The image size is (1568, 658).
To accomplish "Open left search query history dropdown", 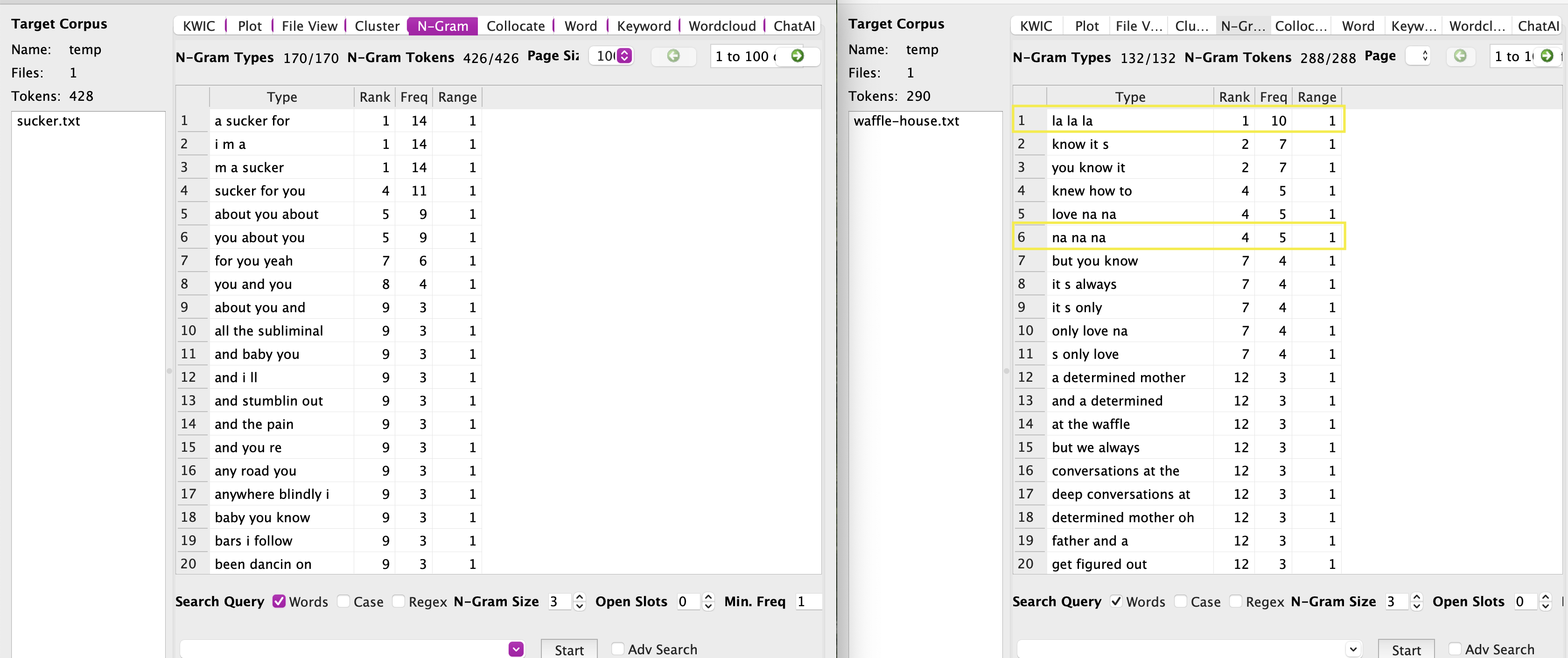I will click(516, 649).
